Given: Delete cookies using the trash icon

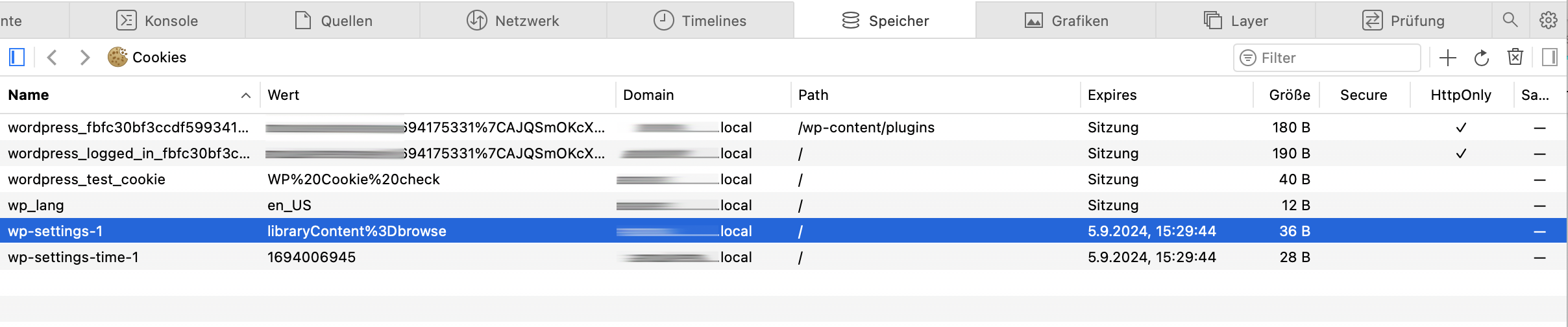Looking at the screenshot, I should [x=1515, y=57].
